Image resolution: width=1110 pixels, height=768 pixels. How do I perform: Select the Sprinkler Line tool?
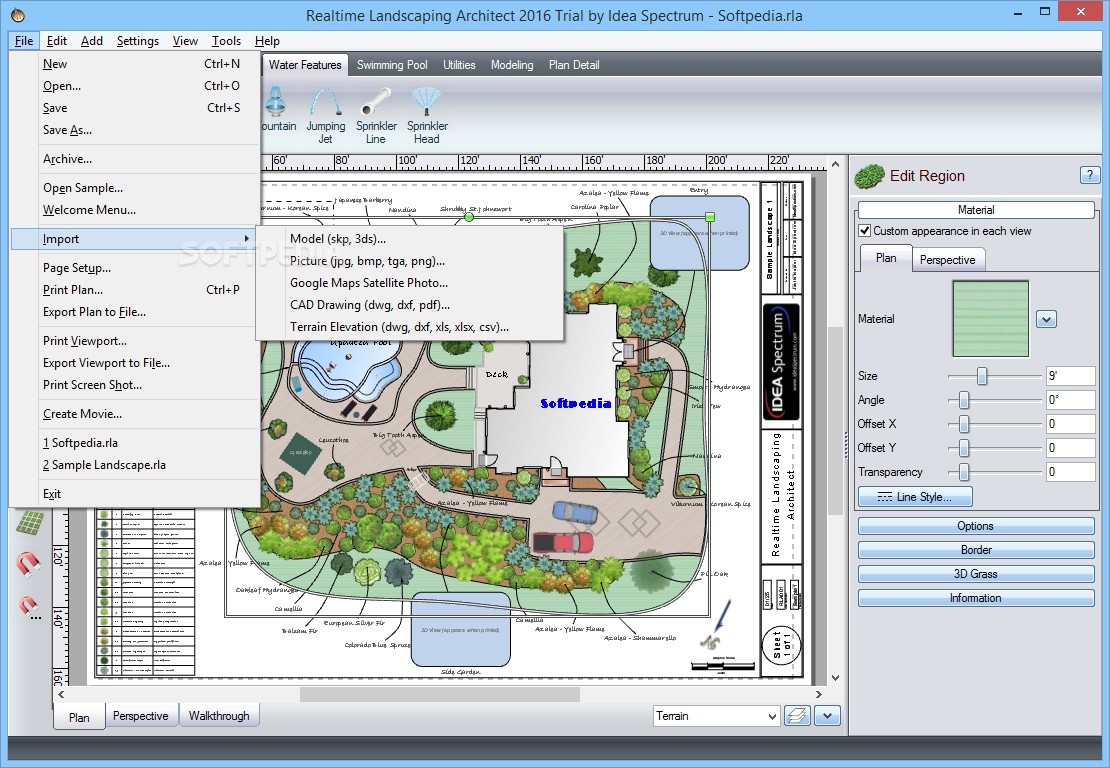coord(376,115)
